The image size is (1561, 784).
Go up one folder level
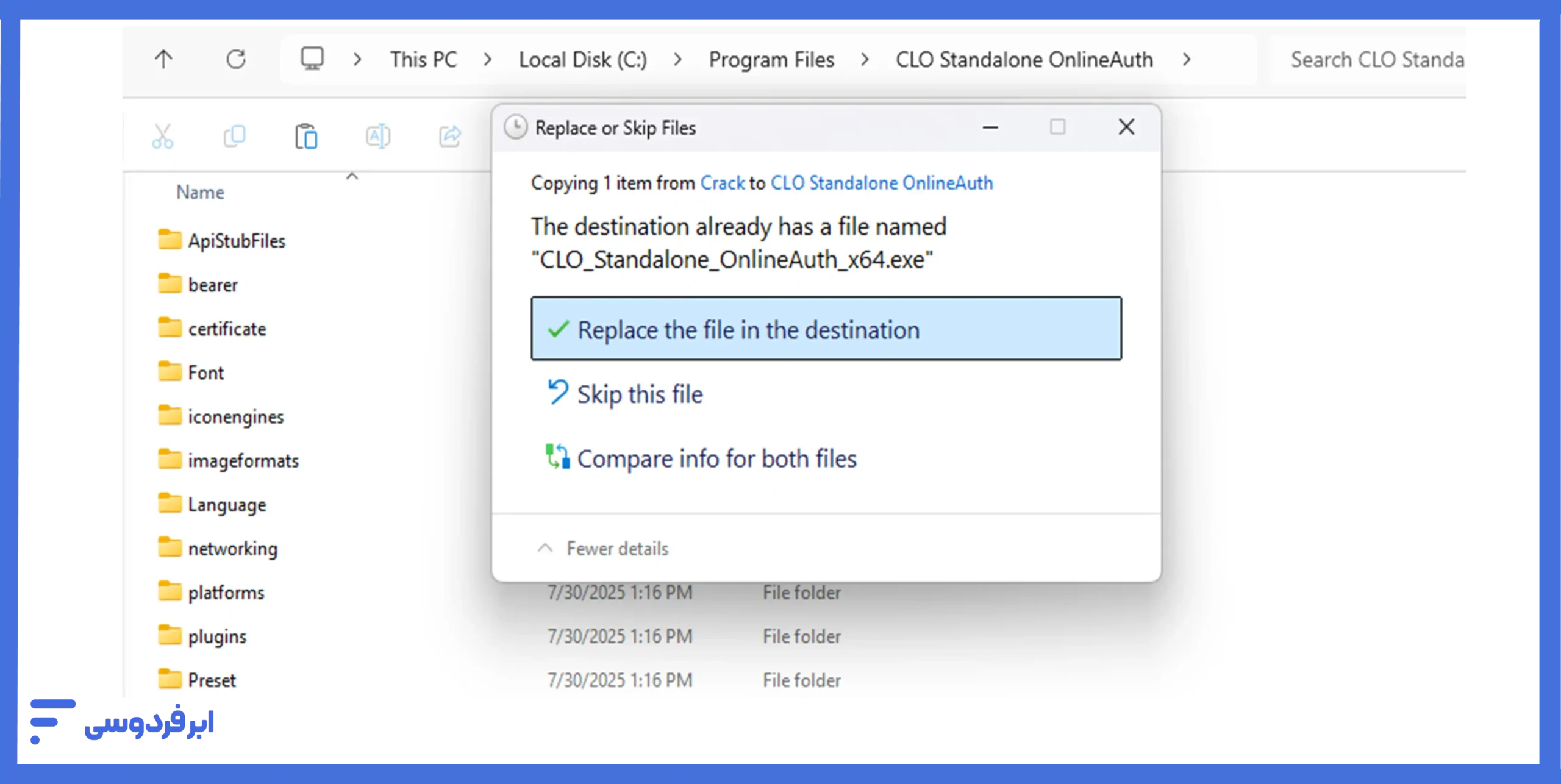163,60
